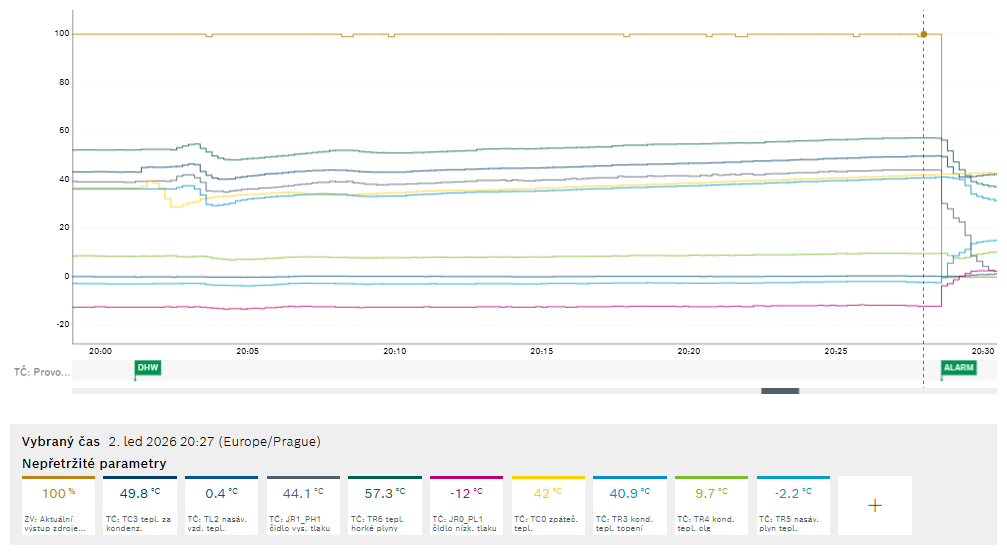
Task: Click the selected time text 2. led 2026
Action: pos(160,441)
